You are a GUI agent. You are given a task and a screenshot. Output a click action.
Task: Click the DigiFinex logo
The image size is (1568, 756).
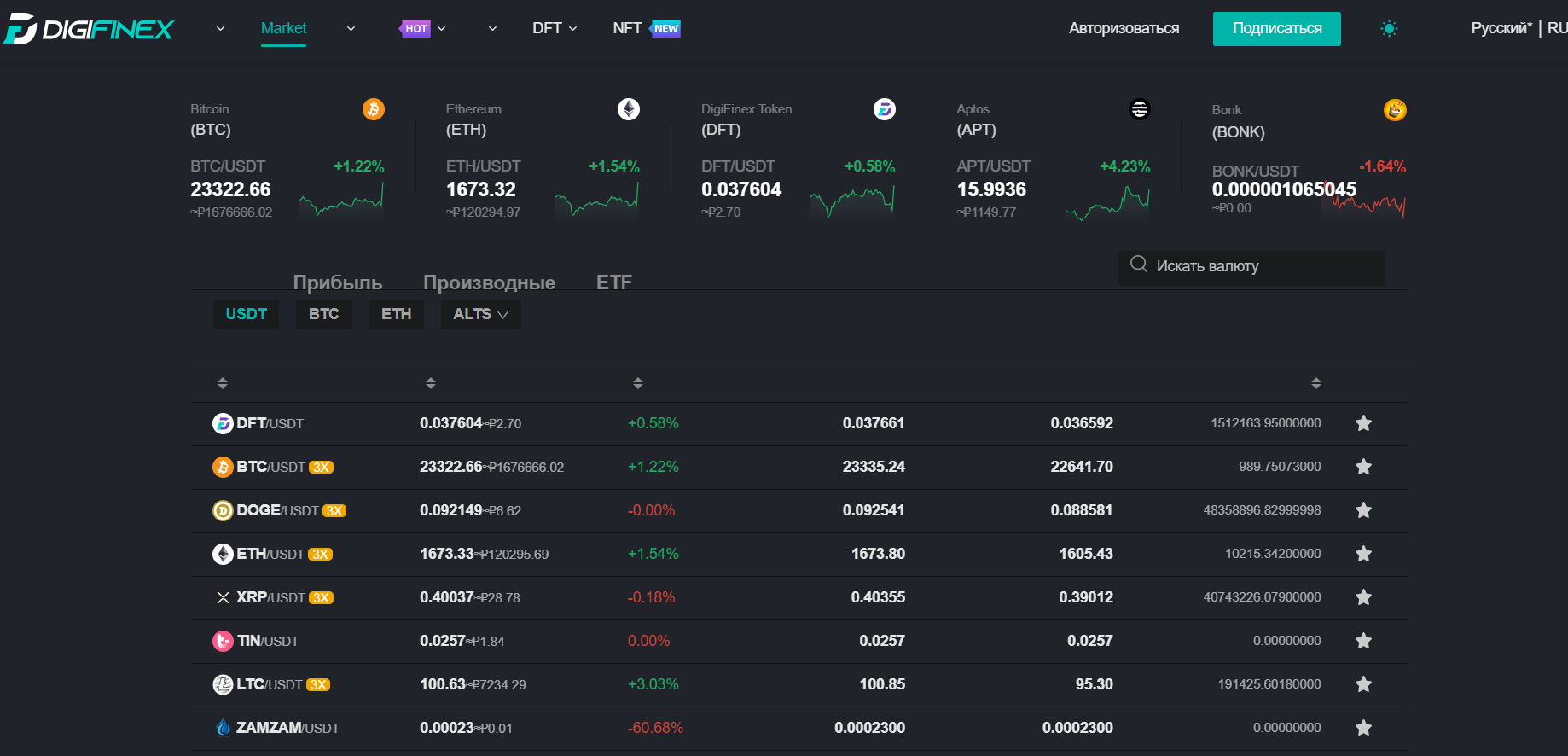click(89, 29)
